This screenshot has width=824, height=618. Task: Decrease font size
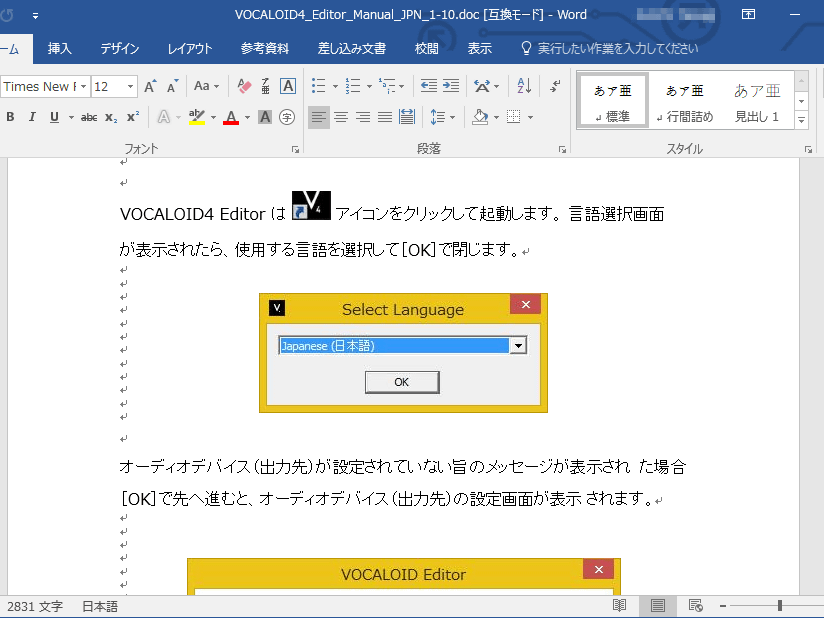(x=172, y=86)
